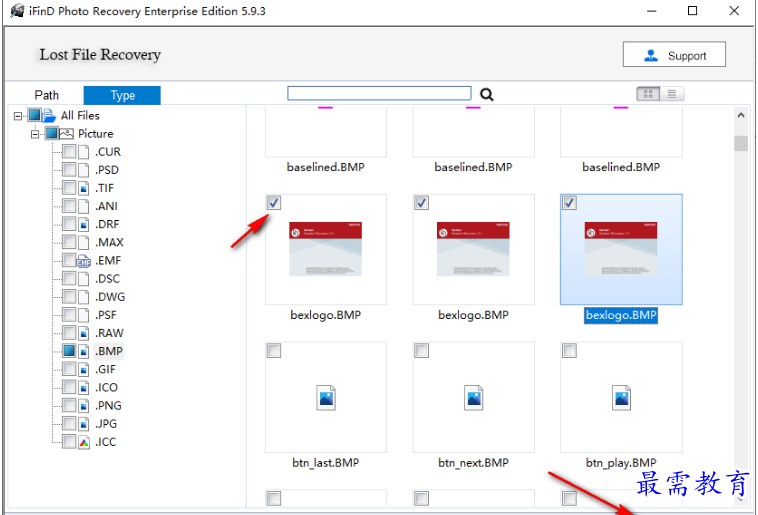
Task: Uncheck the first bexlogo.BMP checkbox
Action: pos(274,203)
